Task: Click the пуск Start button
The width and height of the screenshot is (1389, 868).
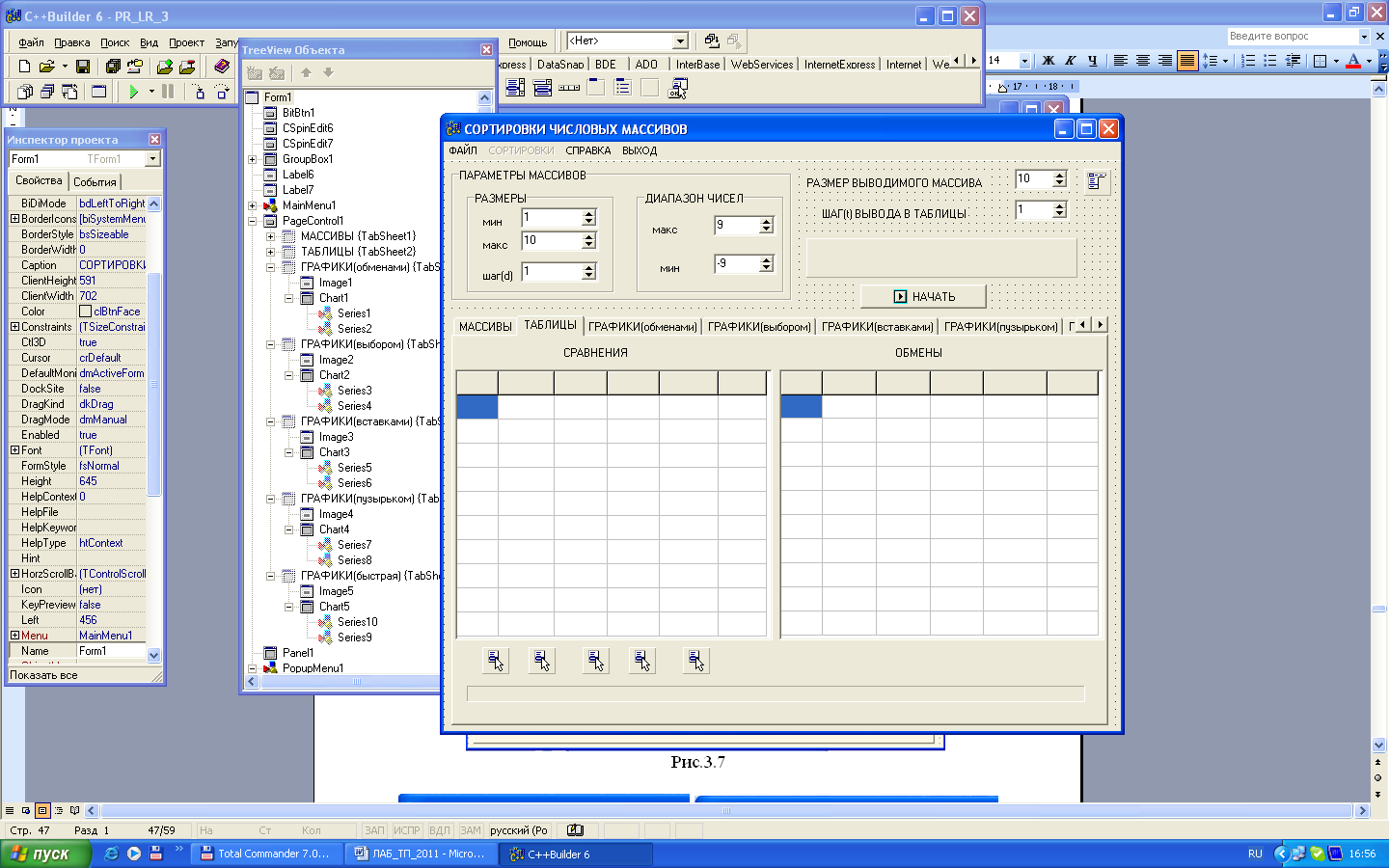Action: point(45,854)
